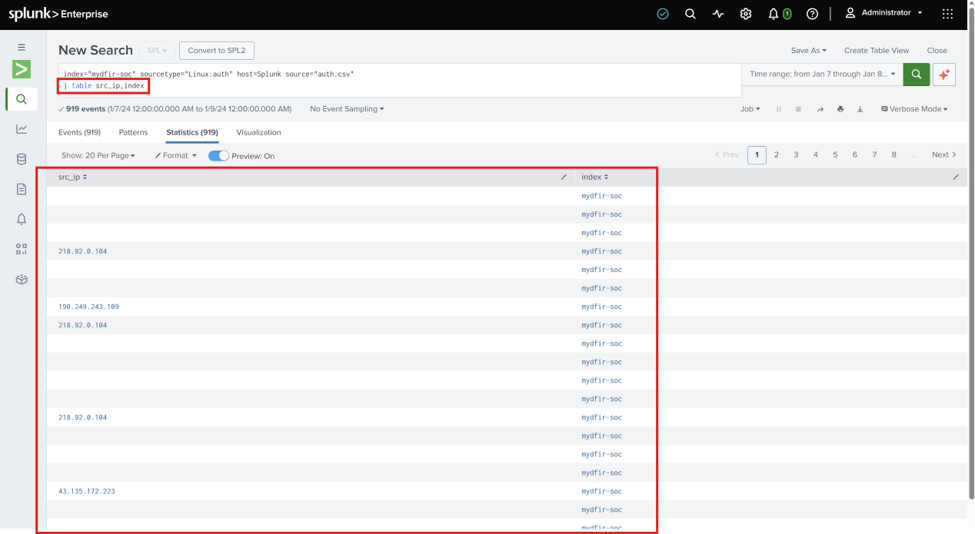This screenshot has width=975, height=534.
Task: Click Convert to SPL2 button
Action: [216, 50]
